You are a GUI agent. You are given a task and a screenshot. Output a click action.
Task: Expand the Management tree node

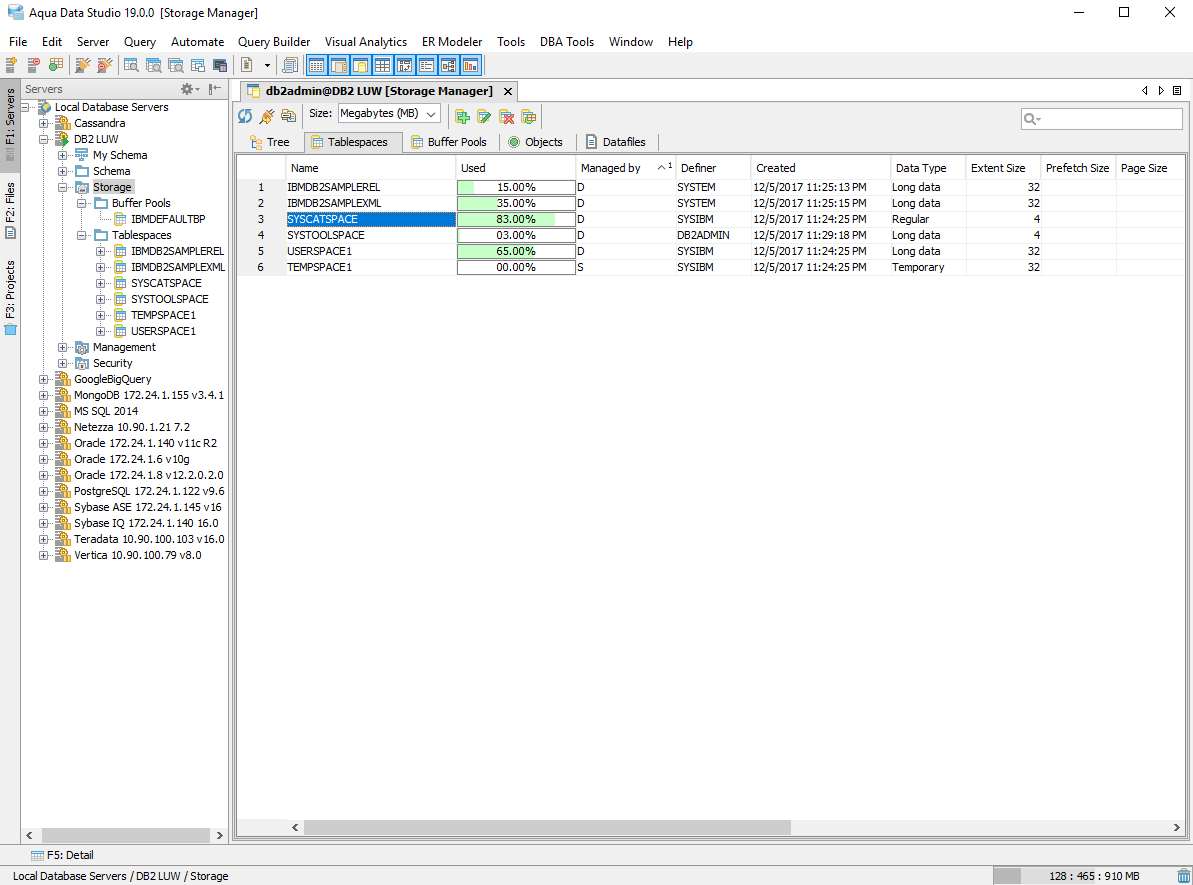coord(63,347)
